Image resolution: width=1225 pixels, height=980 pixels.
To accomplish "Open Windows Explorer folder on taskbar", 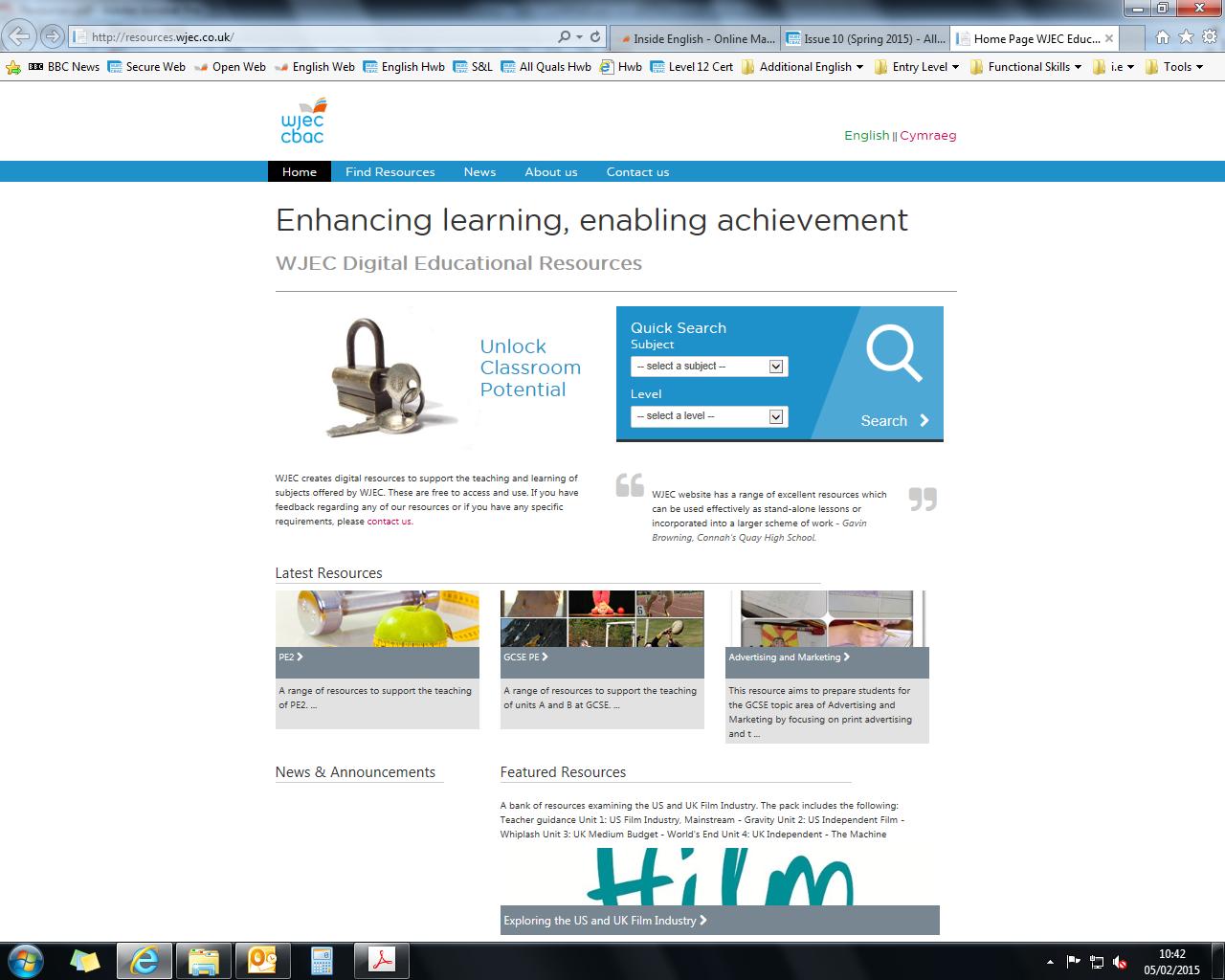I will pyautogui.click(x=204, y=960).
